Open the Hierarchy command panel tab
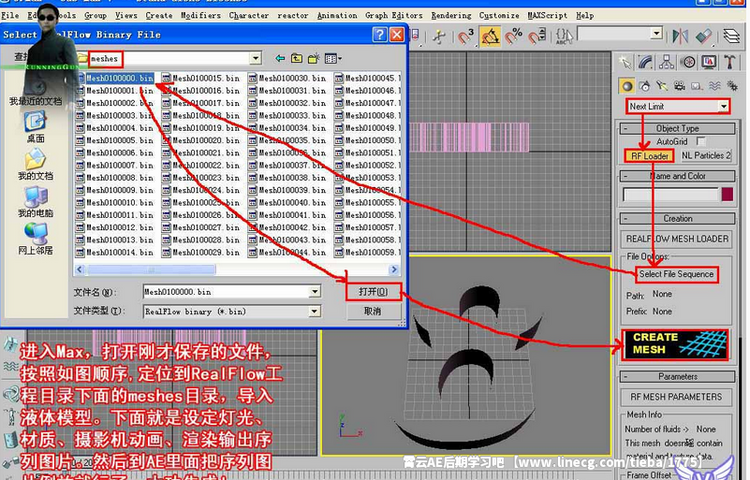This screenshot has width=750, height=480. (x=666, y=62)
